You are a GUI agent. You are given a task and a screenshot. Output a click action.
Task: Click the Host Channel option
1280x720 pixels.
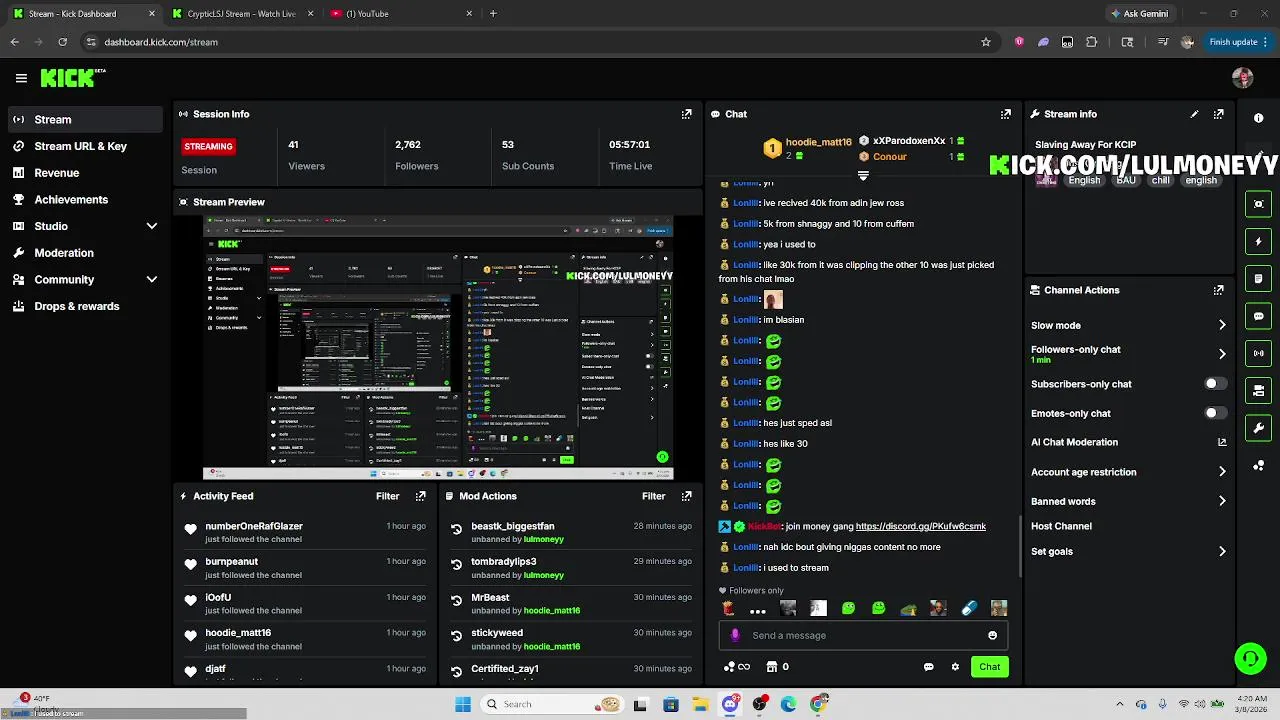pos(1061,526)
